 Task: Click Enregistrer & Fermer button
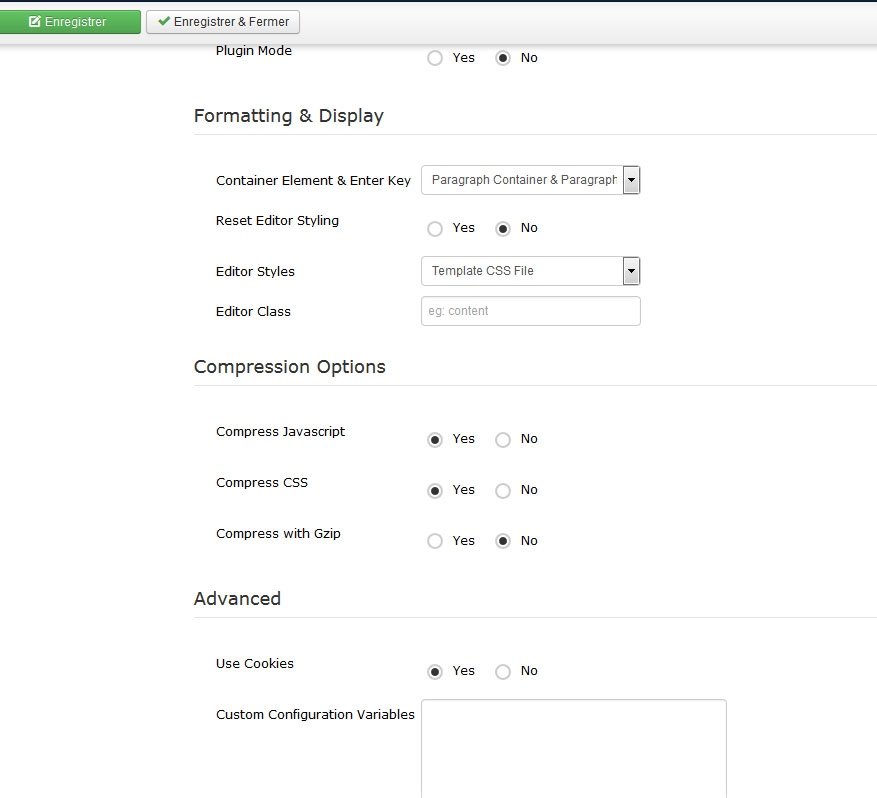coord(223,22)
